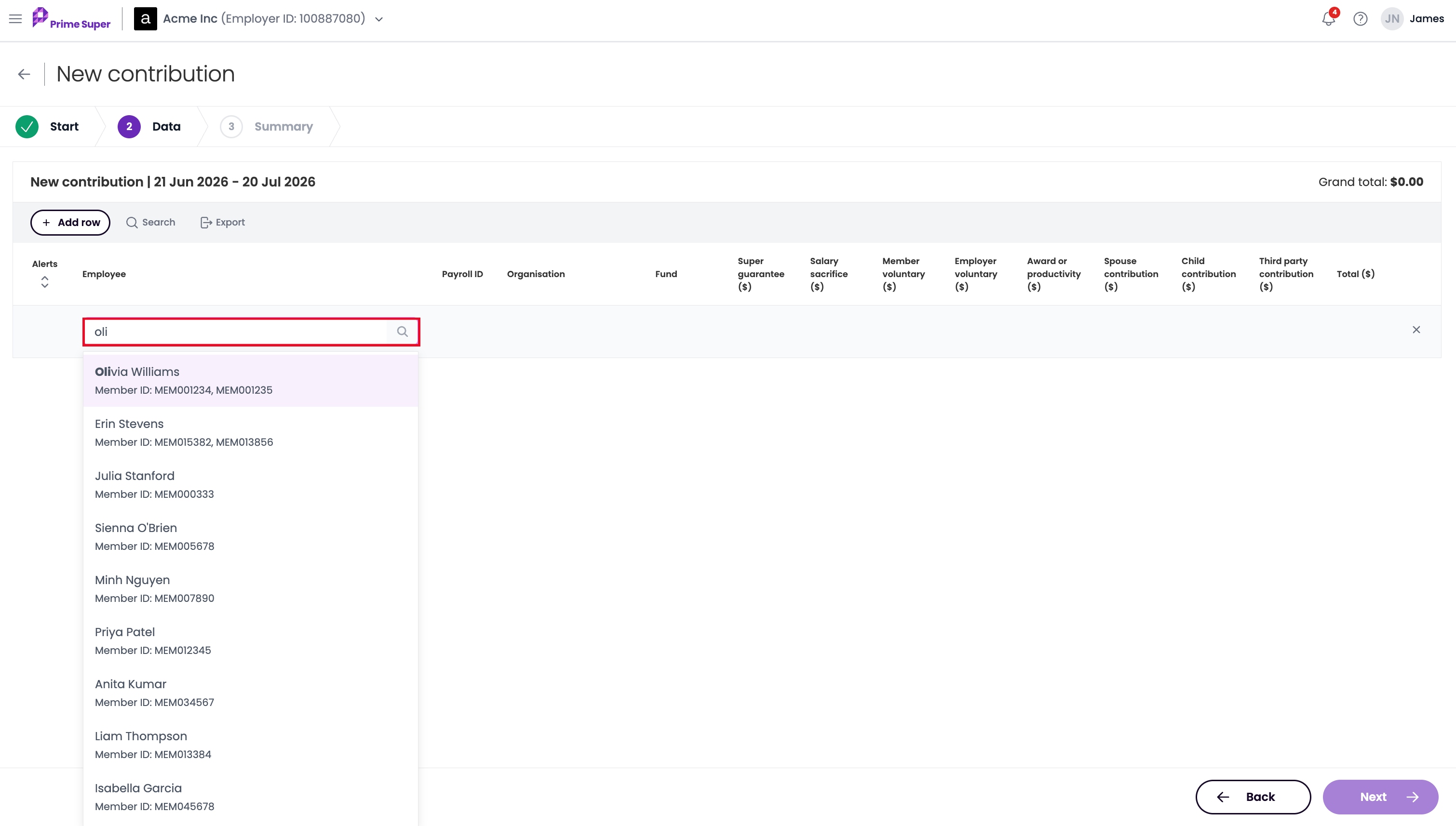
Task: Expand the Acme Inc employer dropdown
Action: [379, 19]
